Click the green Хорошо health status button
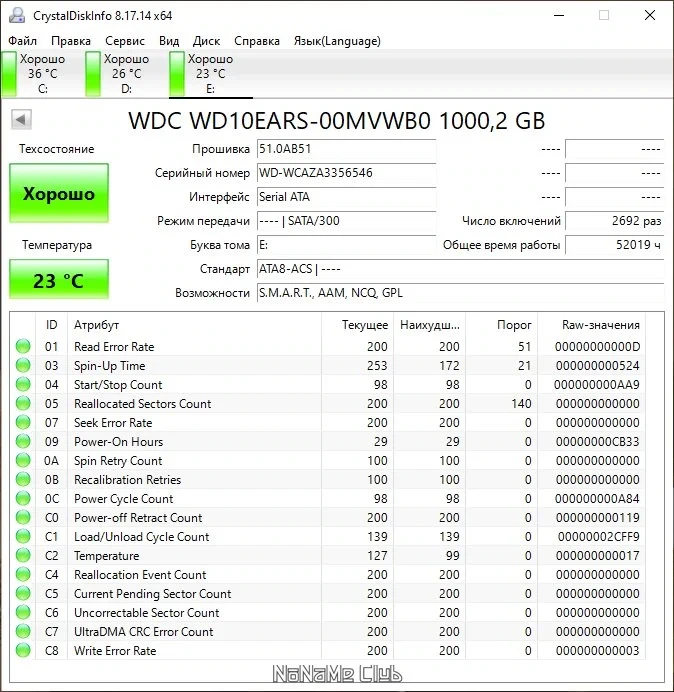Screen dimensions: 674x692 coord(59,193)
